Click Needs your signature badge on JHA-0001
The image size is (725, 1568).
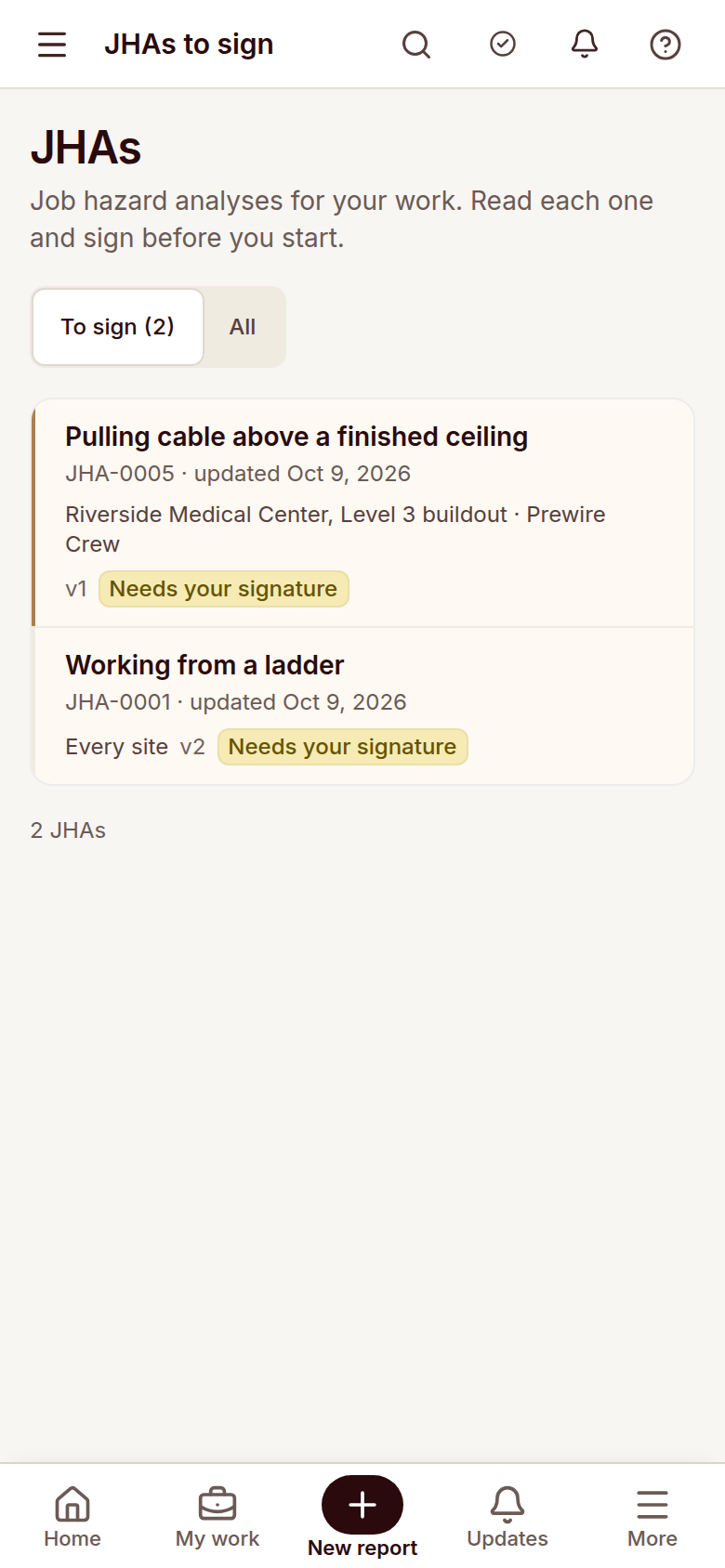coord(343,747)
